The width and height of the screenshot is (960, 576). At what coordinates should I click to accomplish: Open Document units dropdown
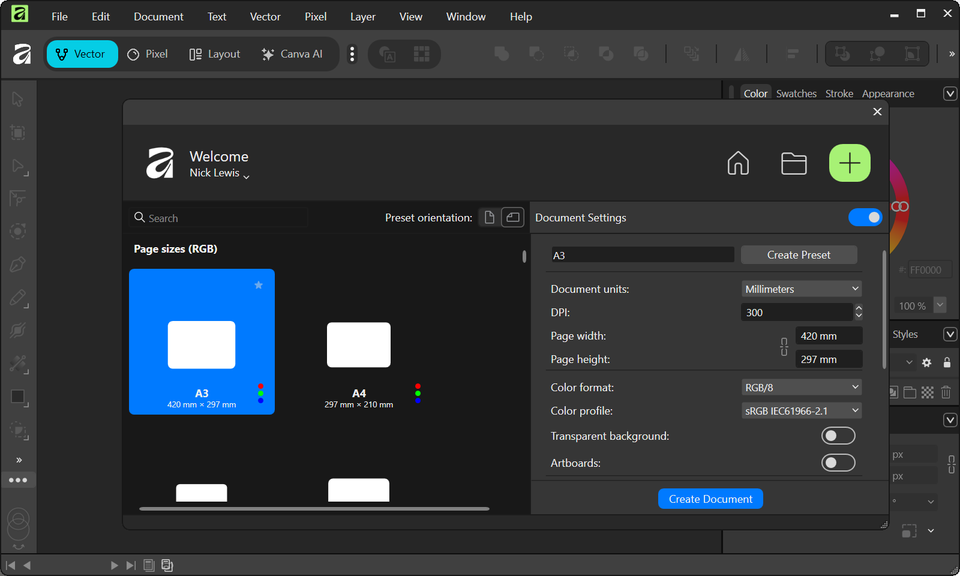(x=801, y=289)
